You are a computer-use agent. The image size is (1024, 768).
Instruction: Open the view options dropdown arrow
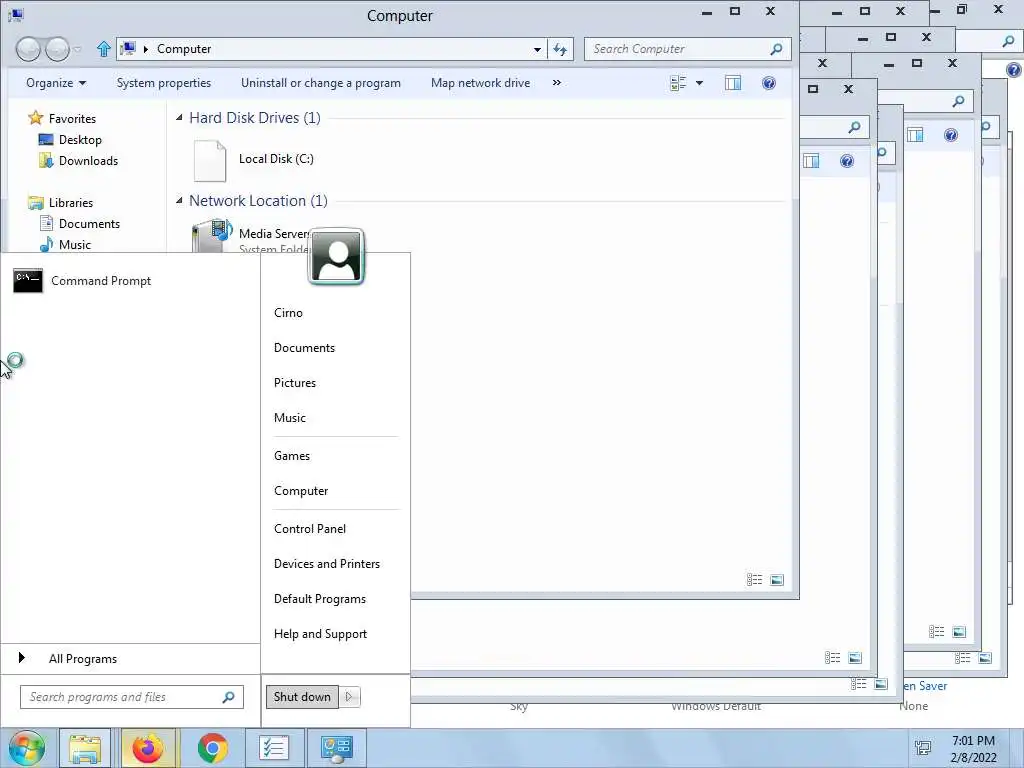point(699,83)
